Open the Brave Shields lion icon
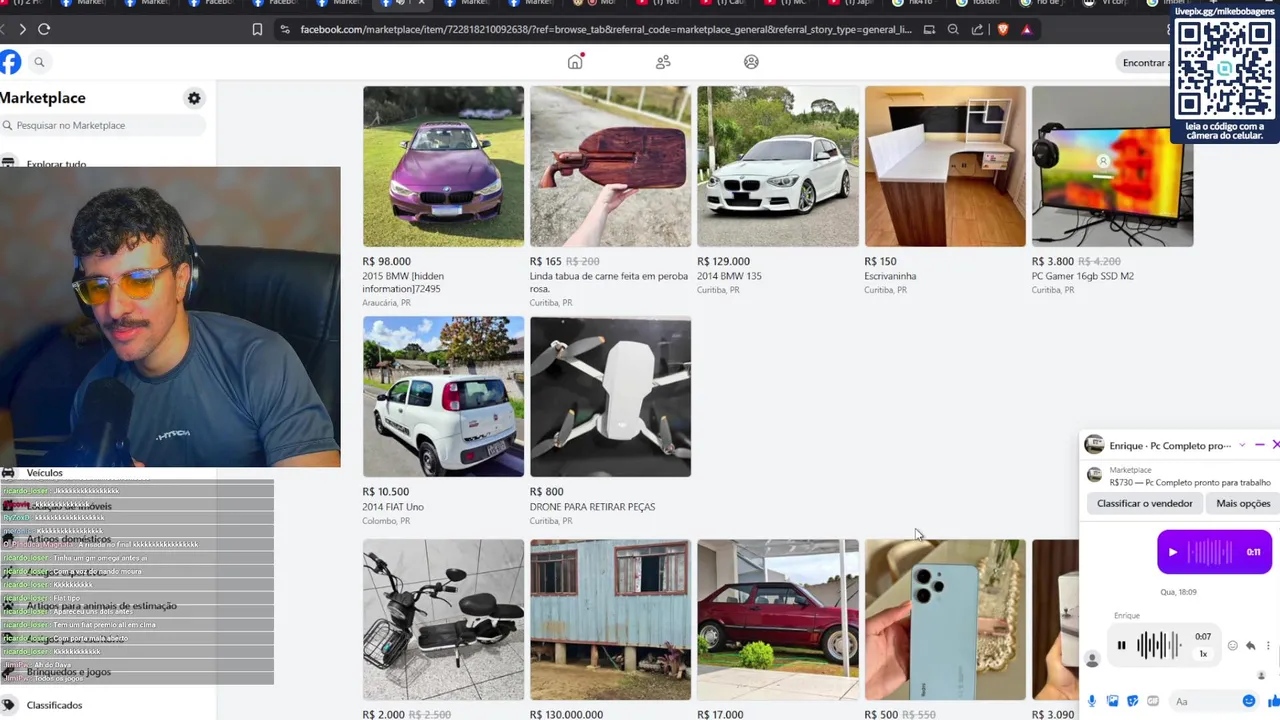 [x=1003, y=29]
